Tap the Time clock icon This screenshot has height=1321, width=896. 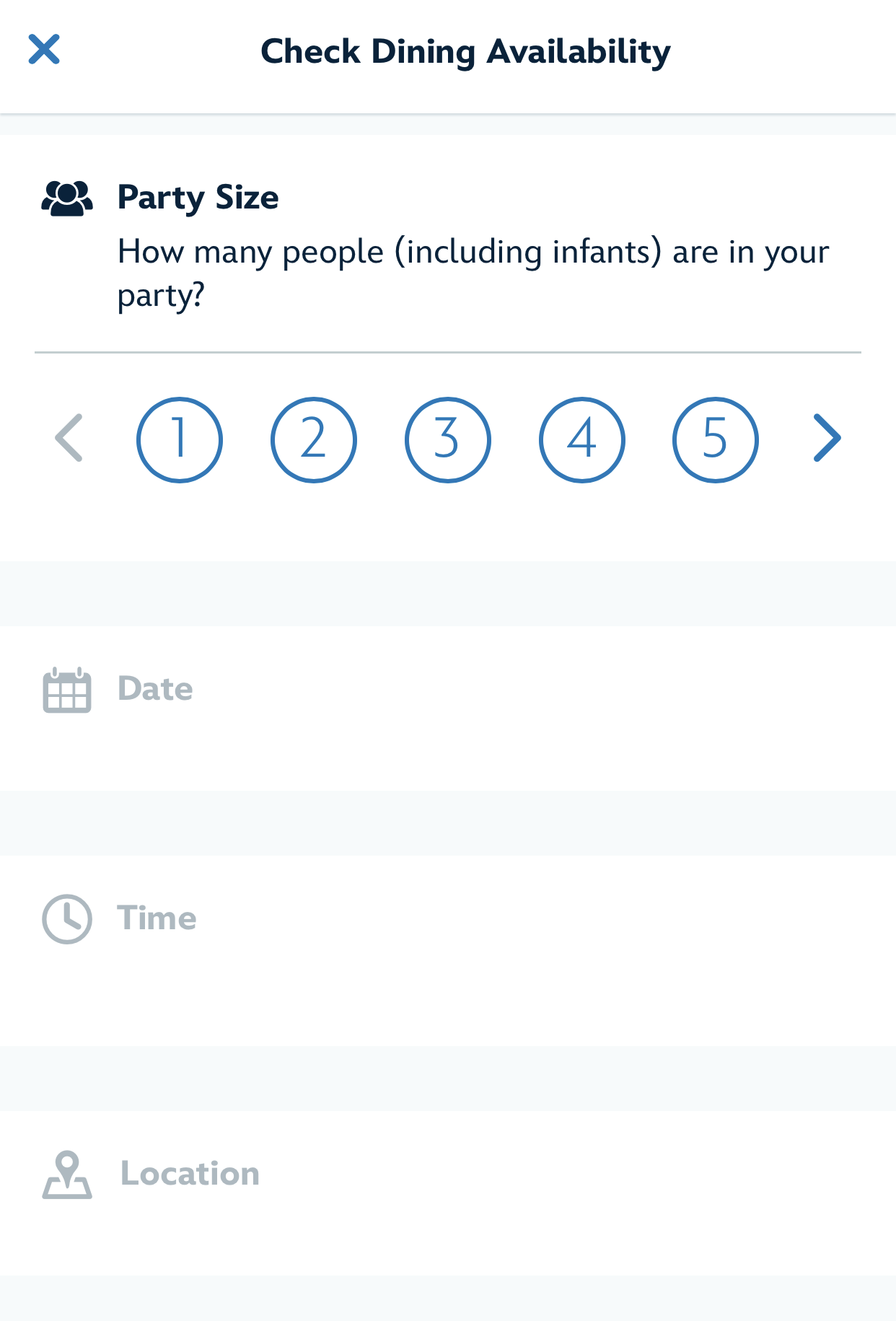coord(67,919)
